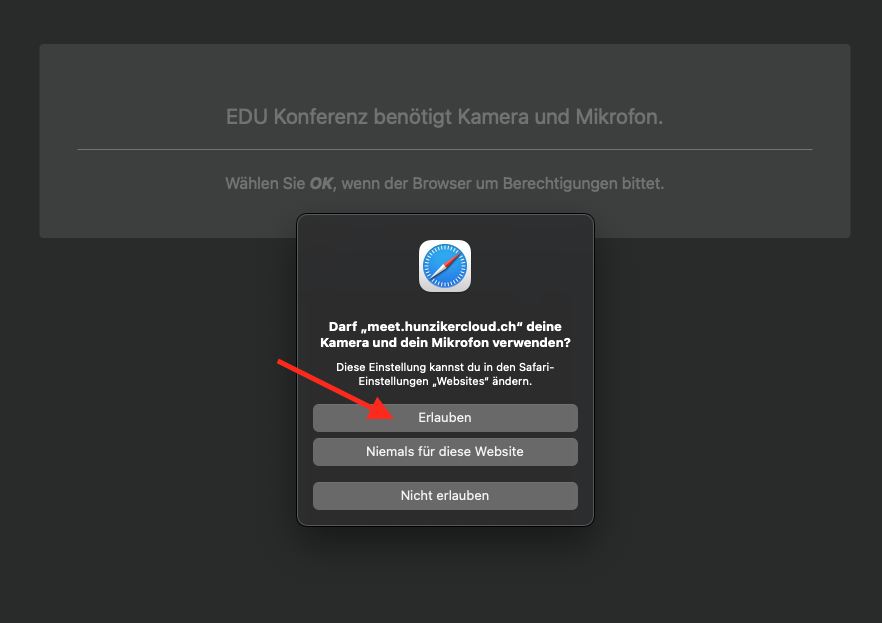Click the tail end of the red arrow

click(281, 362)
